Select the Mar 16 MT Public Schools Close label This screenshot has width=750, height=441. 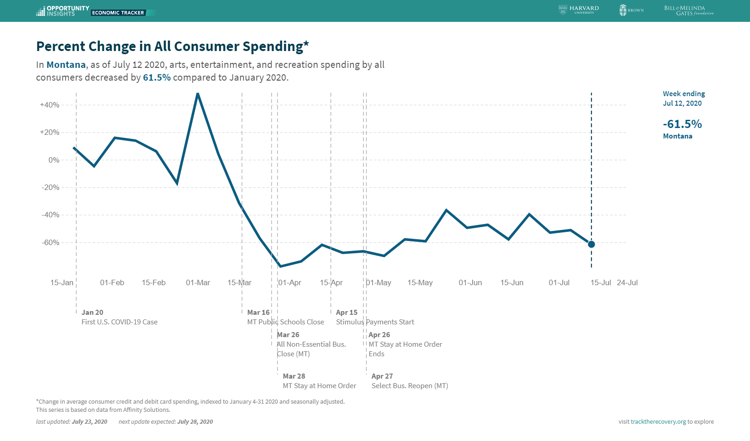tap(285, 317)
